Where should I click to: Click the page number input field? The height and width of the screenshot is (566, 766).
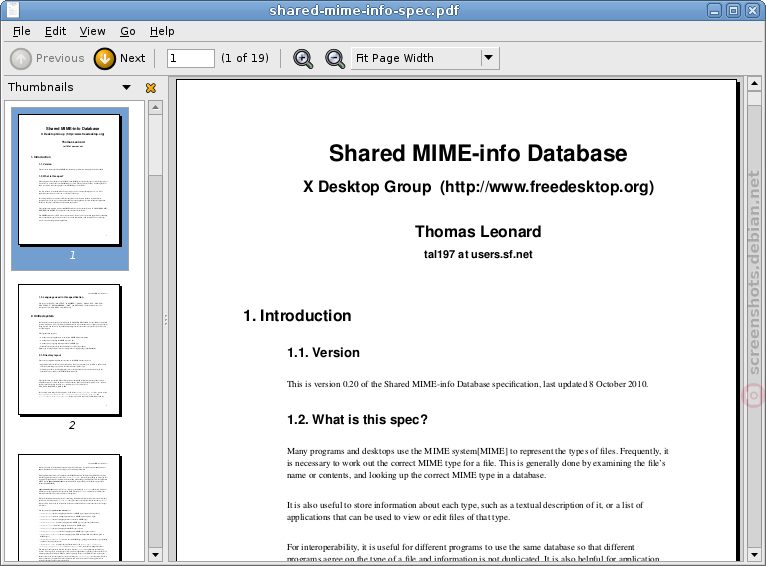[191, 58]
